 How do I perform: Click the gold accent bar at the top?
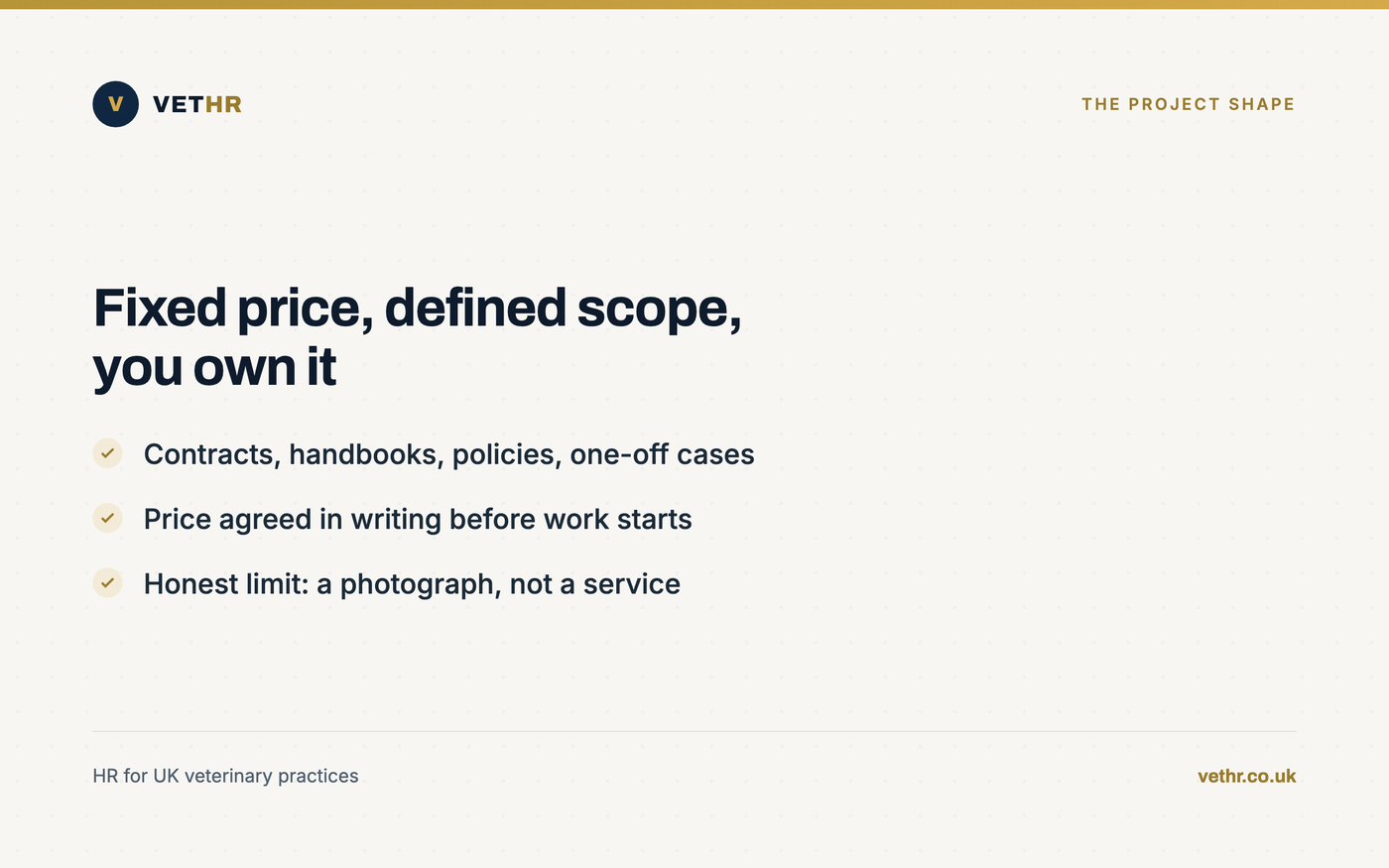point(694,4)
